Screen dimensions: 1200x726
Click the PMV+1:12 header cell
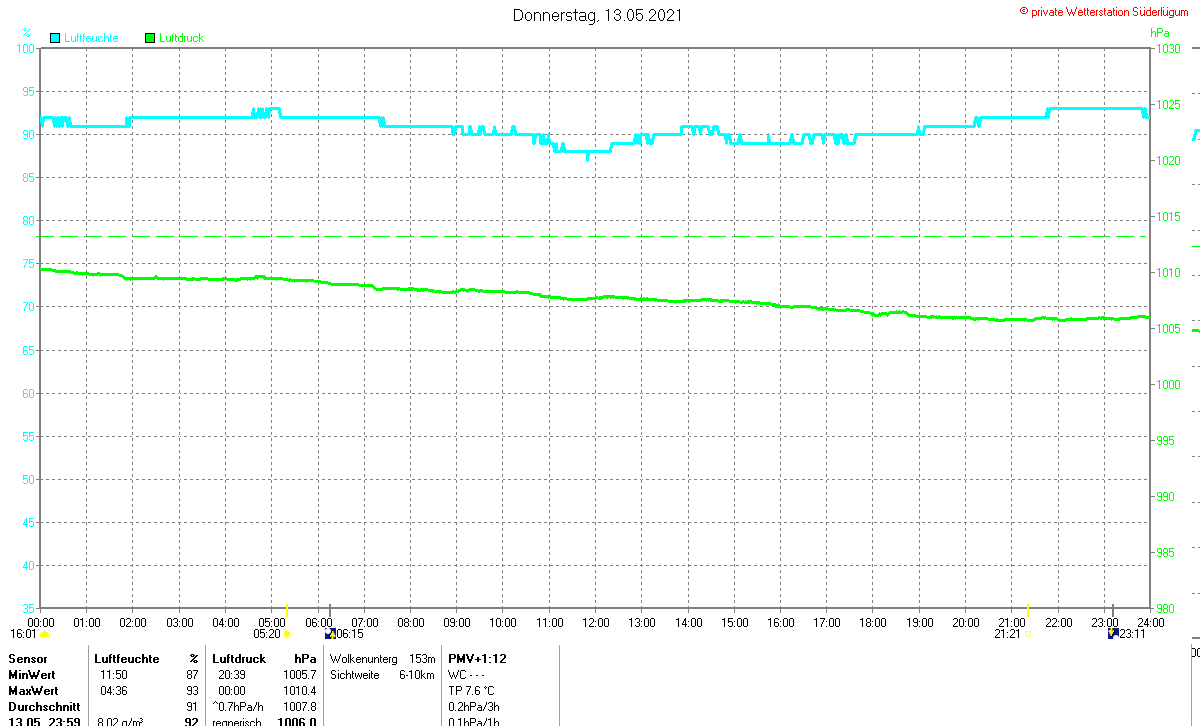[477, 659]
